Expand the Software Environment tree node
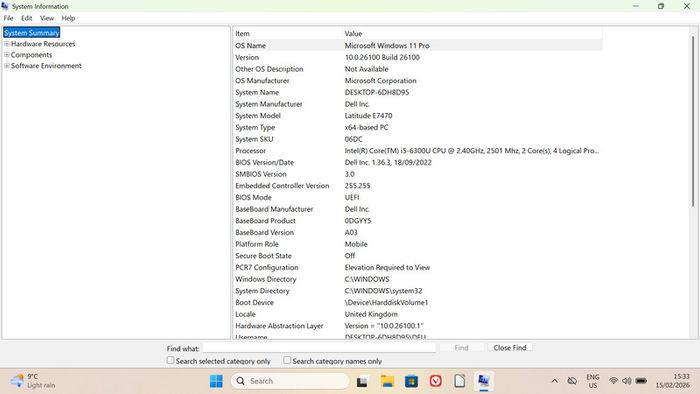 click(x=7, y=66)
